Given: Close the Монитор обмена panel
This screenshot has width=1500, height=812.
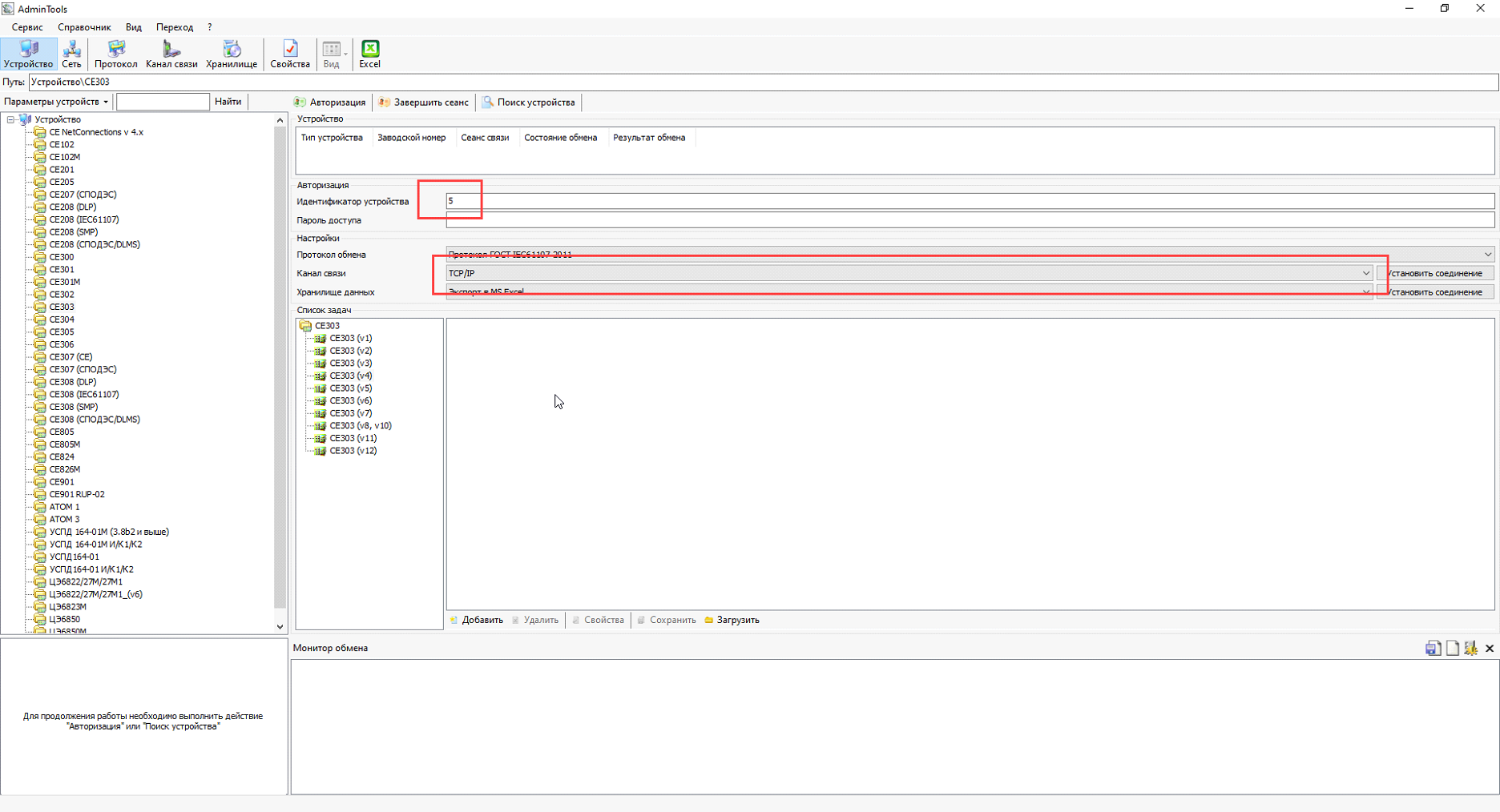Looking at the screenshot, I should pos(1490,648).
